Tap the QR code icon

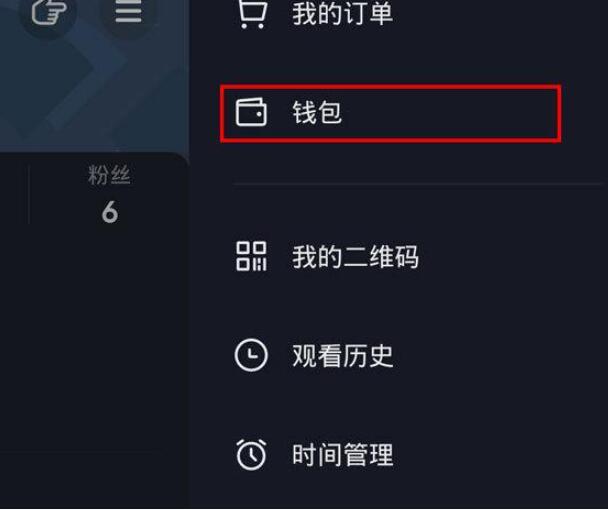(x=251, y=256)
